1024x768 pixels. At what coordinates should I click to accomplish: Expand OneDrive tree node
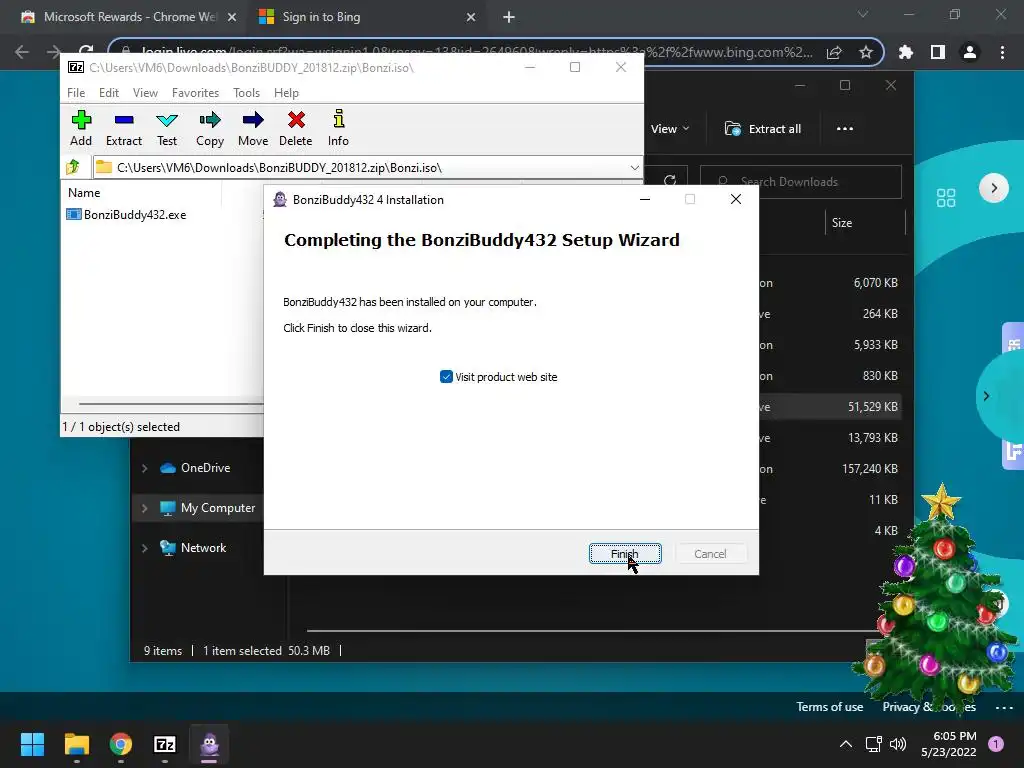[x=144, y=468]
